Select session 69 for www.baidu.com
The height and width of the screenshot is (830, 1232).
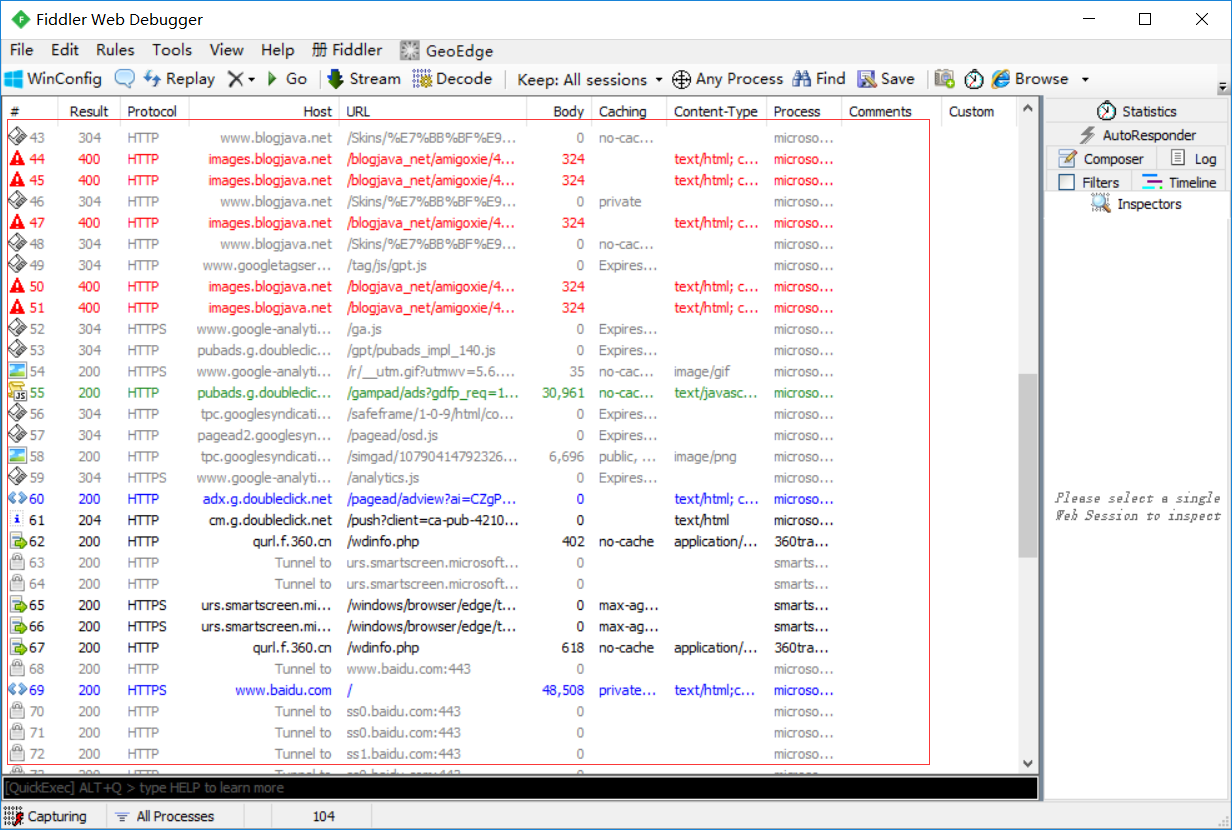pyautogui.click(x=283, y=690)
